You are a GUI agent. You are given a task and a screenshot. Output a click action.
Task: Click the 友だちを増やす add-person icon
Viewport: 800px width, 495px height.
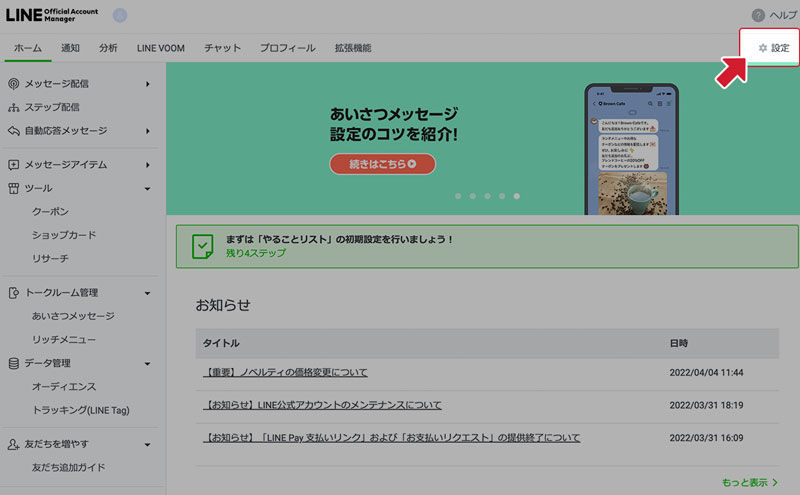(x=14, y=444)
